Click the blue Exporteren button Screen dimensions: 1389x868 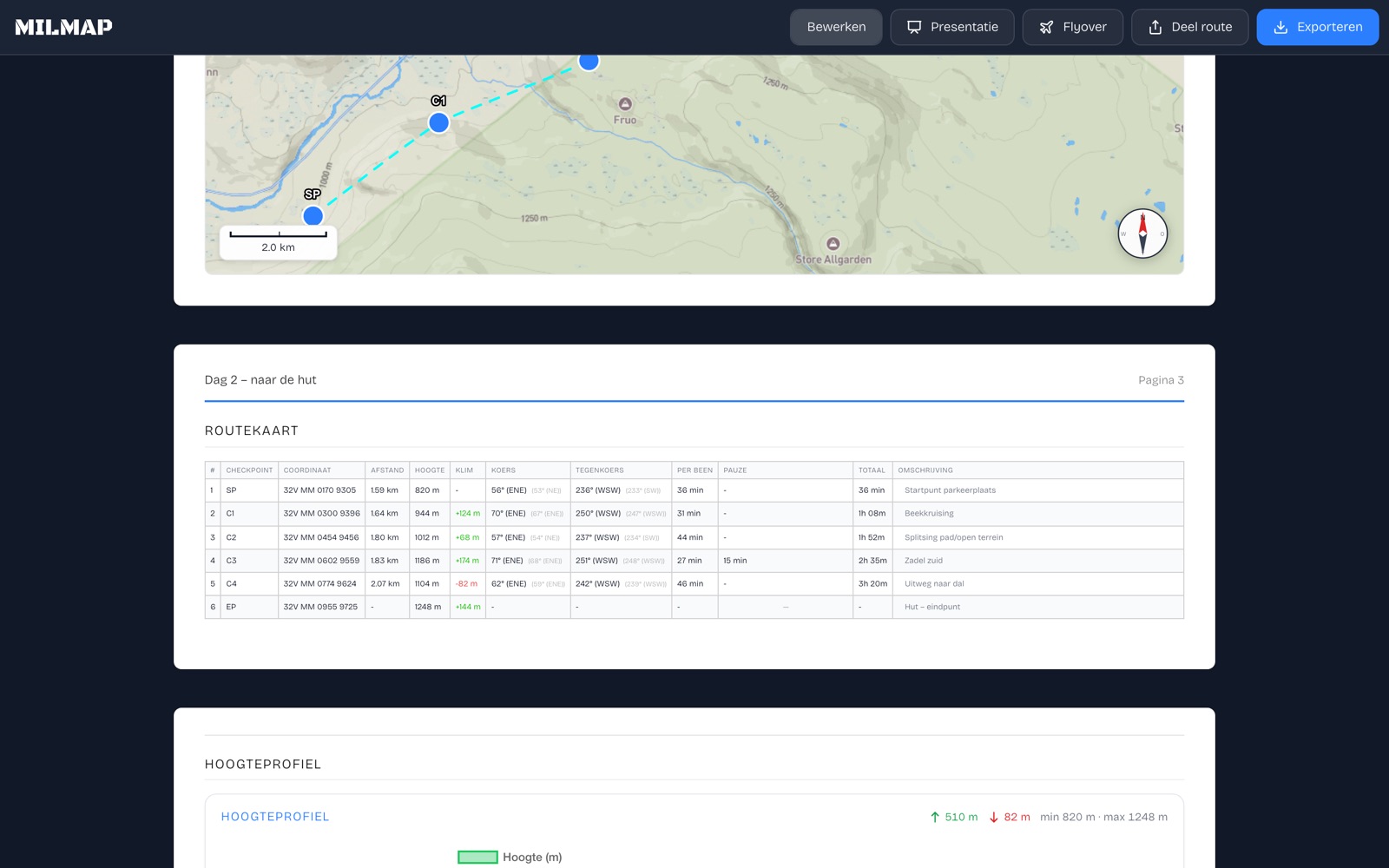(x=1318, y=27)
